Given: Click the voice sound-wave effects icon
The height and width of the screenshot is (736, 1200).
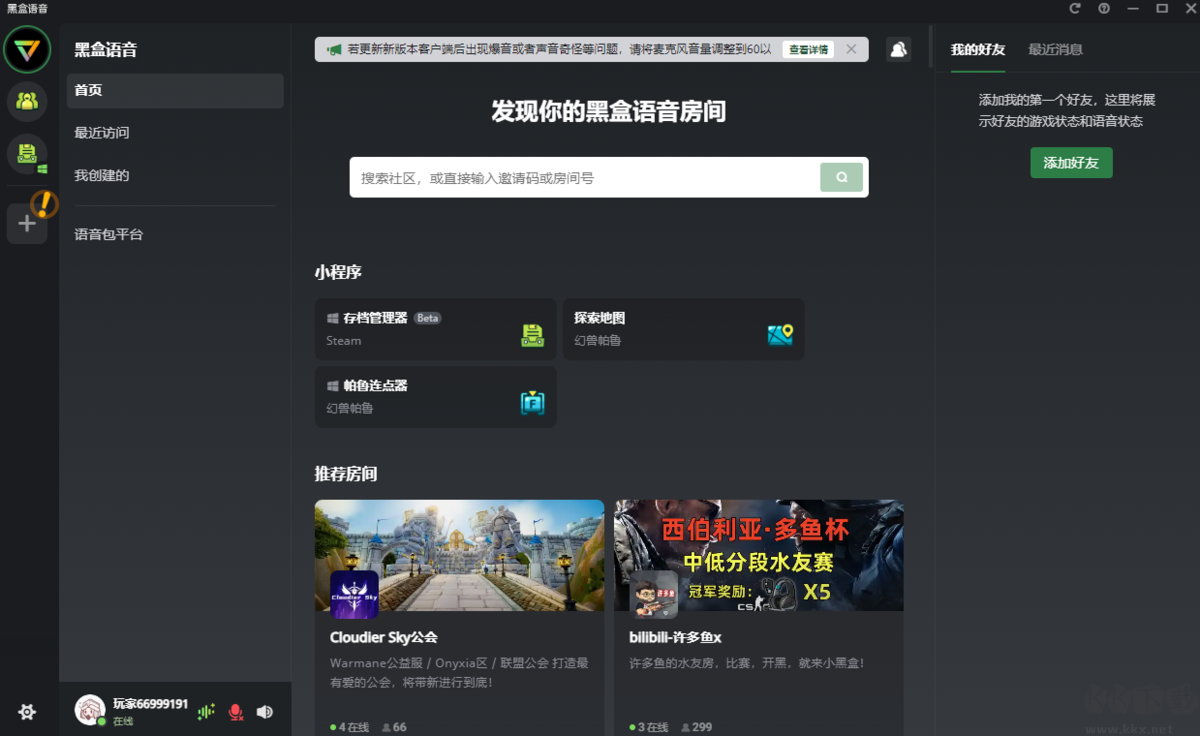Looking at the screenshot, I should tap(205, 711).
